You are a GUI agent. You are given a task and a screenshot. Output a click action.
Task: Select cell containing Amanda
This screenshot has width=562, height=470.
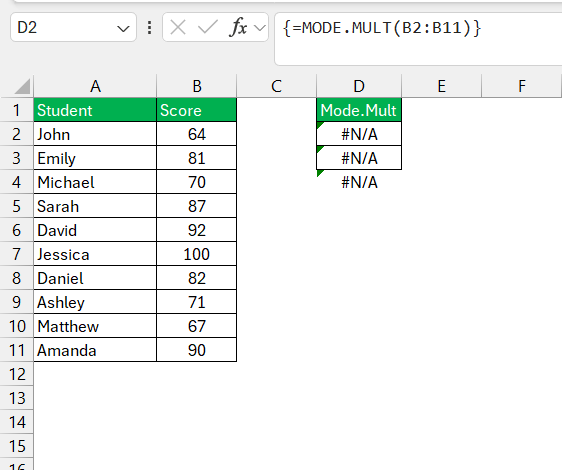click(x=95, y=350)
